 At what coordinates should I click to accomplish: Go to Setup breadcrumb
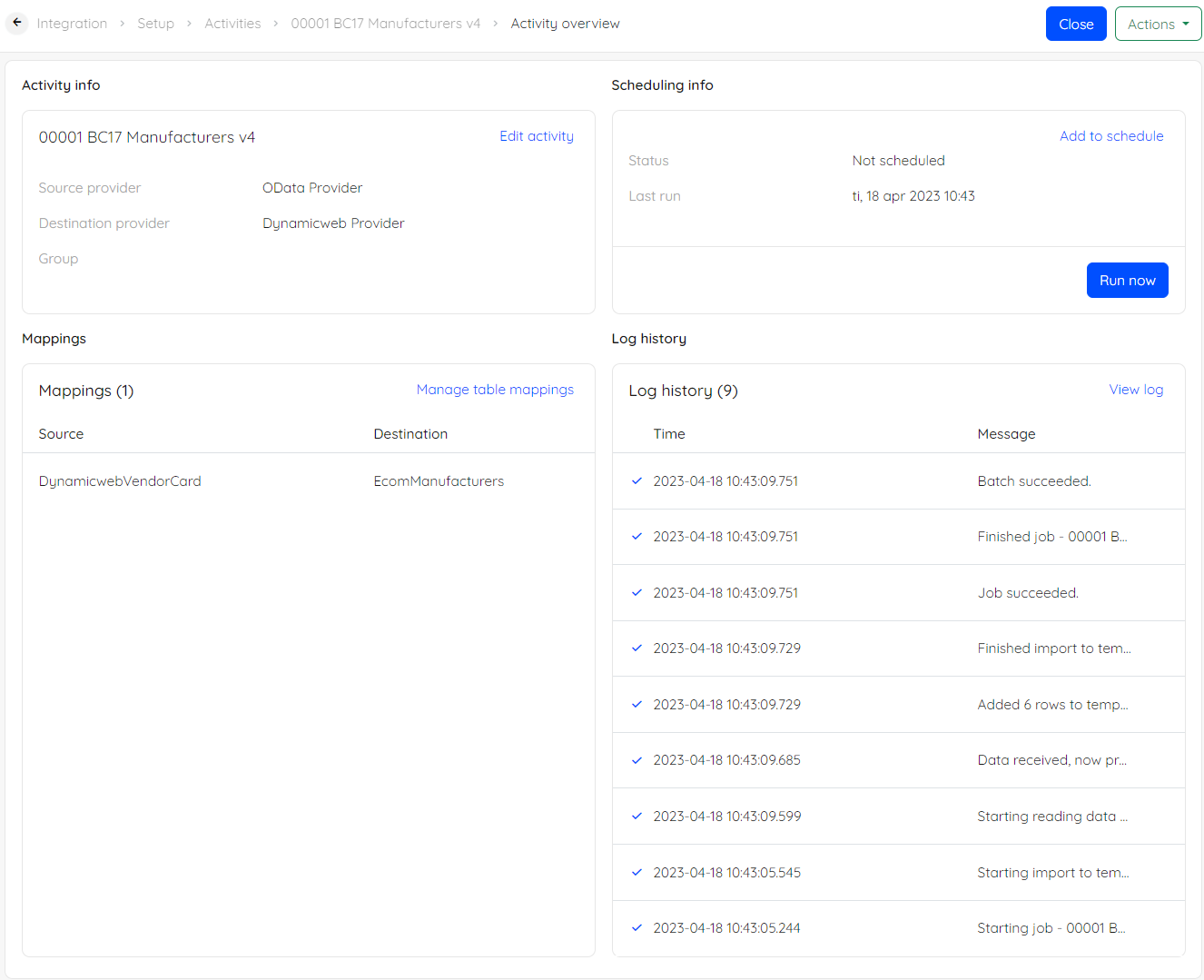(x=155, y=24)
